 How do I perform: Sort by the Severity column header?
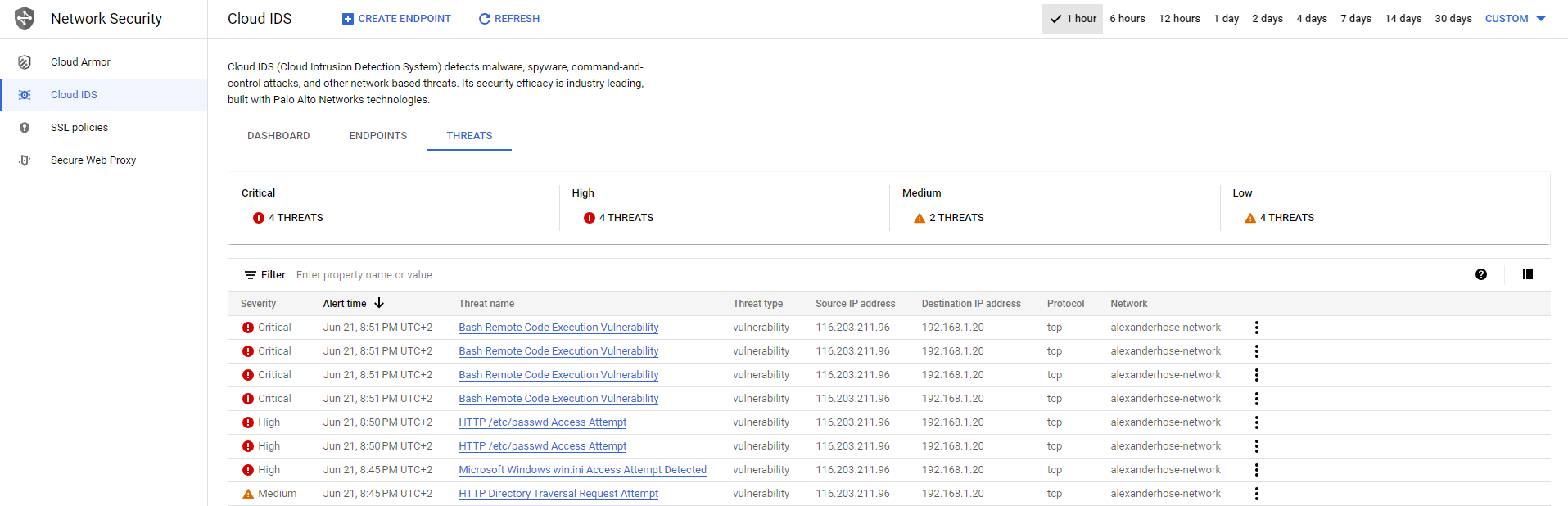[x=258, y=304]
